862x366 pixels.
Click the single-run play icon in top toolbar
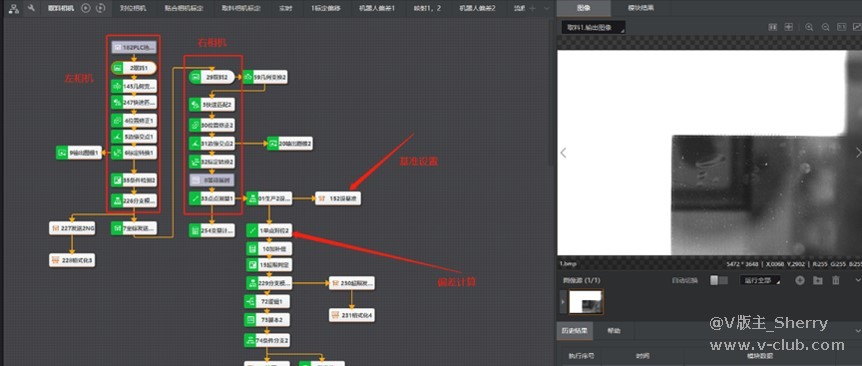pyautogui.click(x=86, y=8)
